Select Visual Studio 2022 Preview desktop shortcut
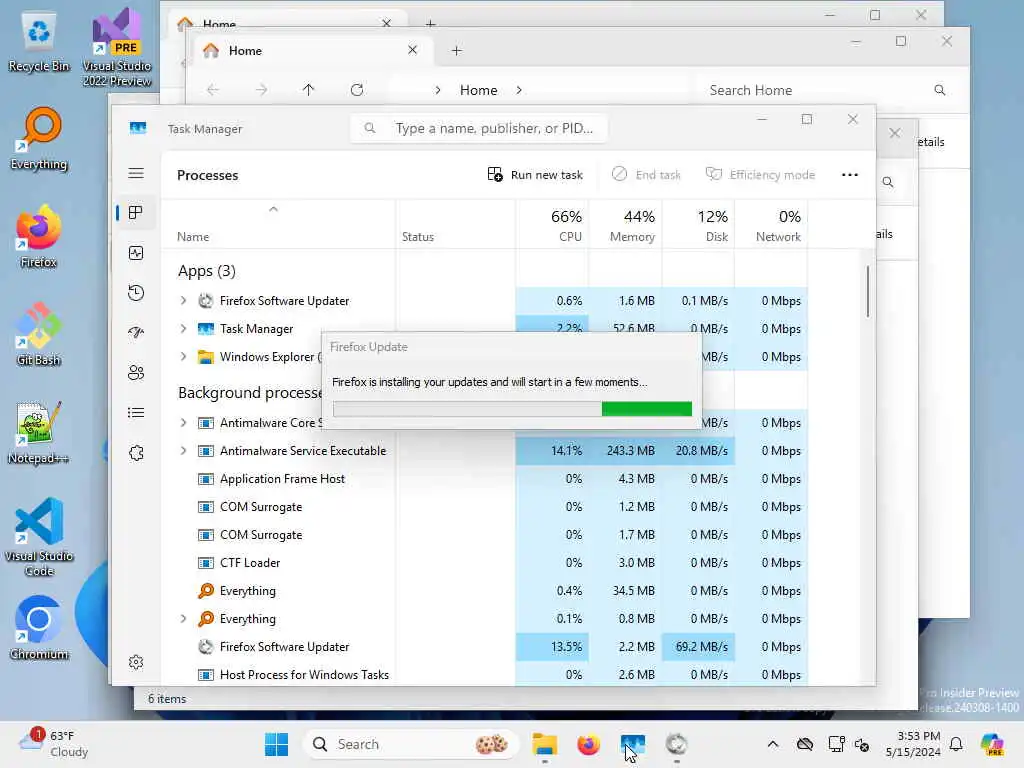The height and width of the screenshot is (768, 1024). point(117,47)
